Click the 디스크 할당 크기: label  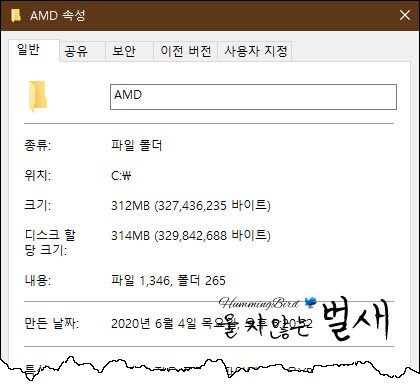click(x=50, y=242)
